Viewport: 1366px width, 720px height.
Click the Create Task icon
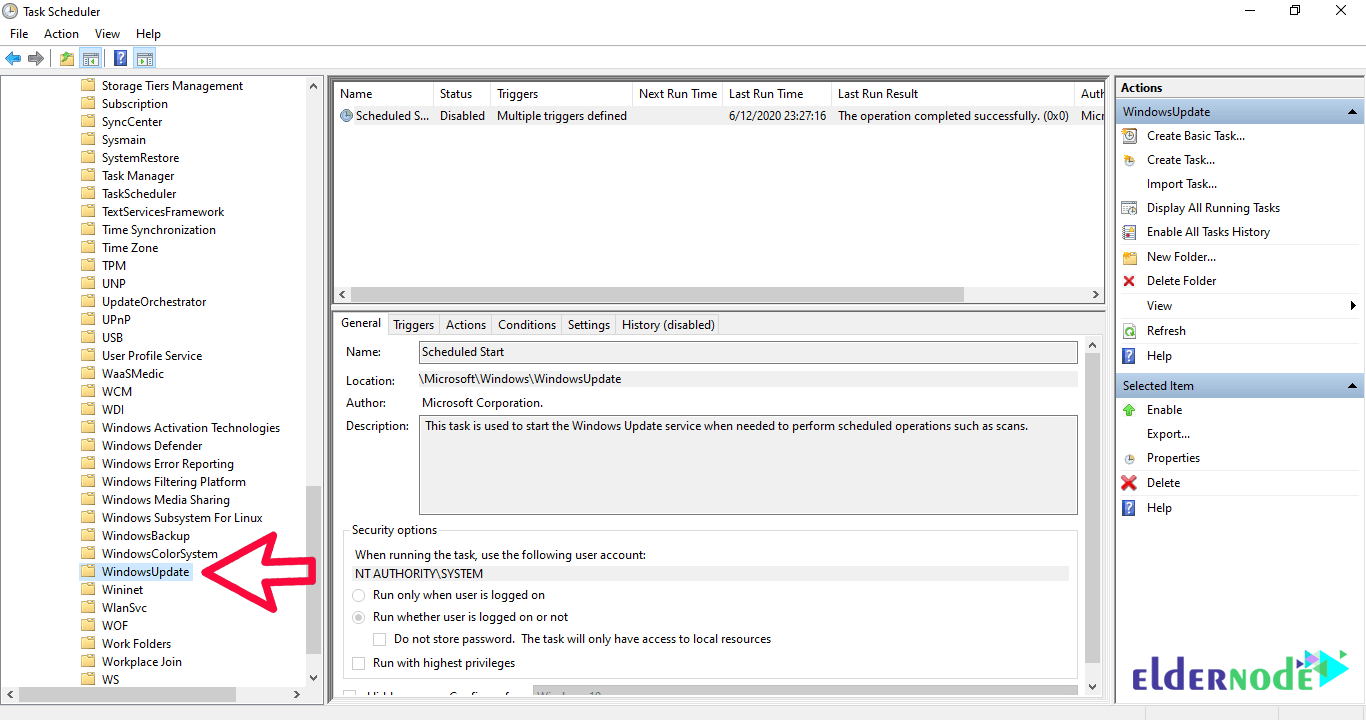(x=1129, y=160)
